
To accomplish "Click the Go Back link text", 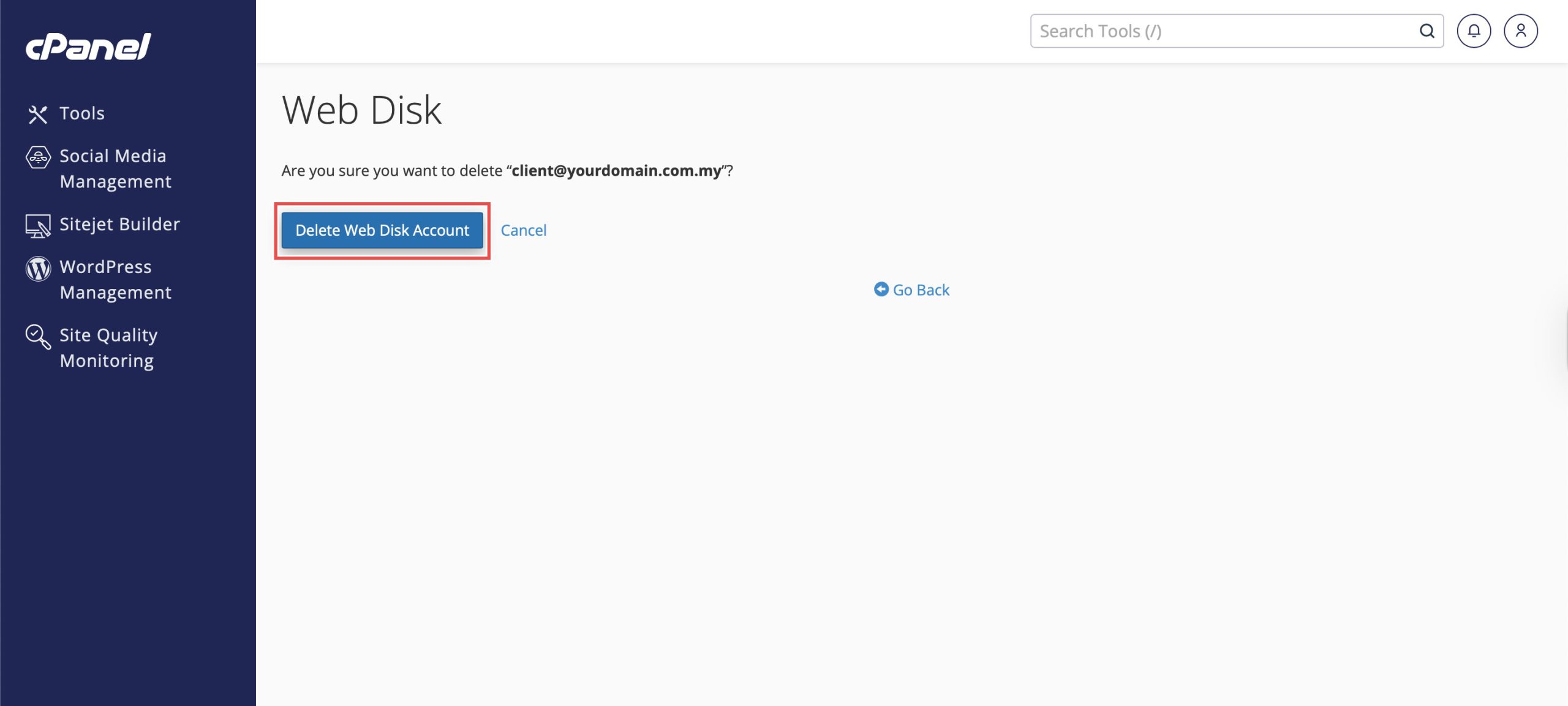I will tap(921, 290).
